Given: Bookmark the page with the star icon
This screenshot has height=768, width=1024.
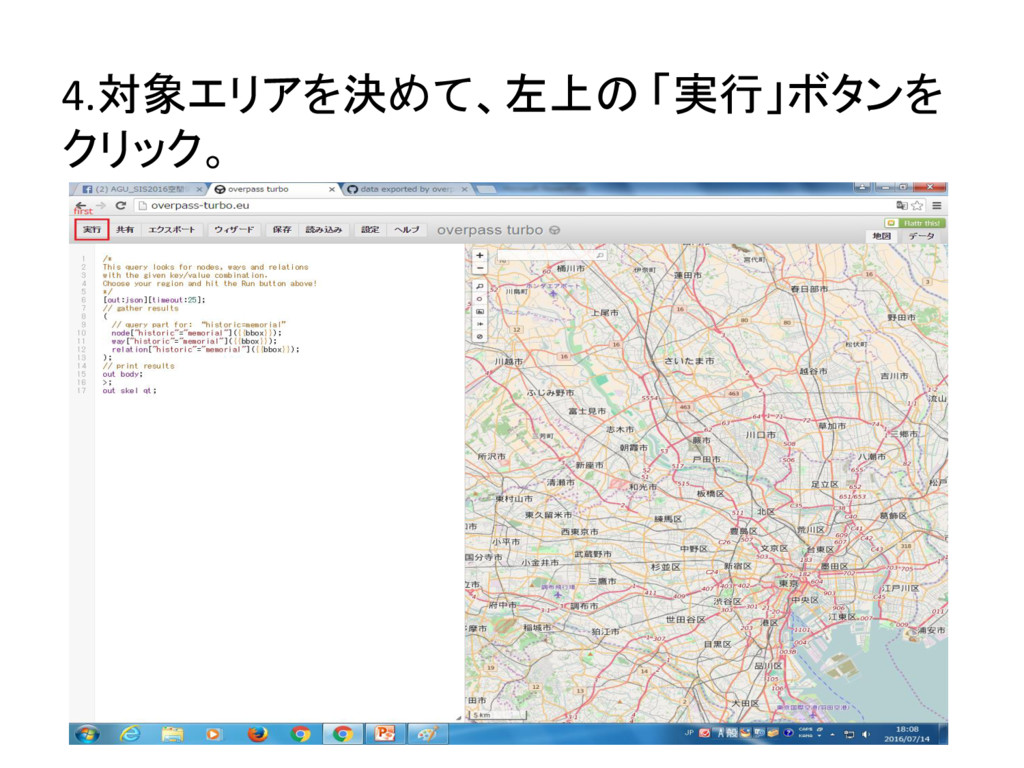Looking at the screenshot, I should tap(917, 205).
